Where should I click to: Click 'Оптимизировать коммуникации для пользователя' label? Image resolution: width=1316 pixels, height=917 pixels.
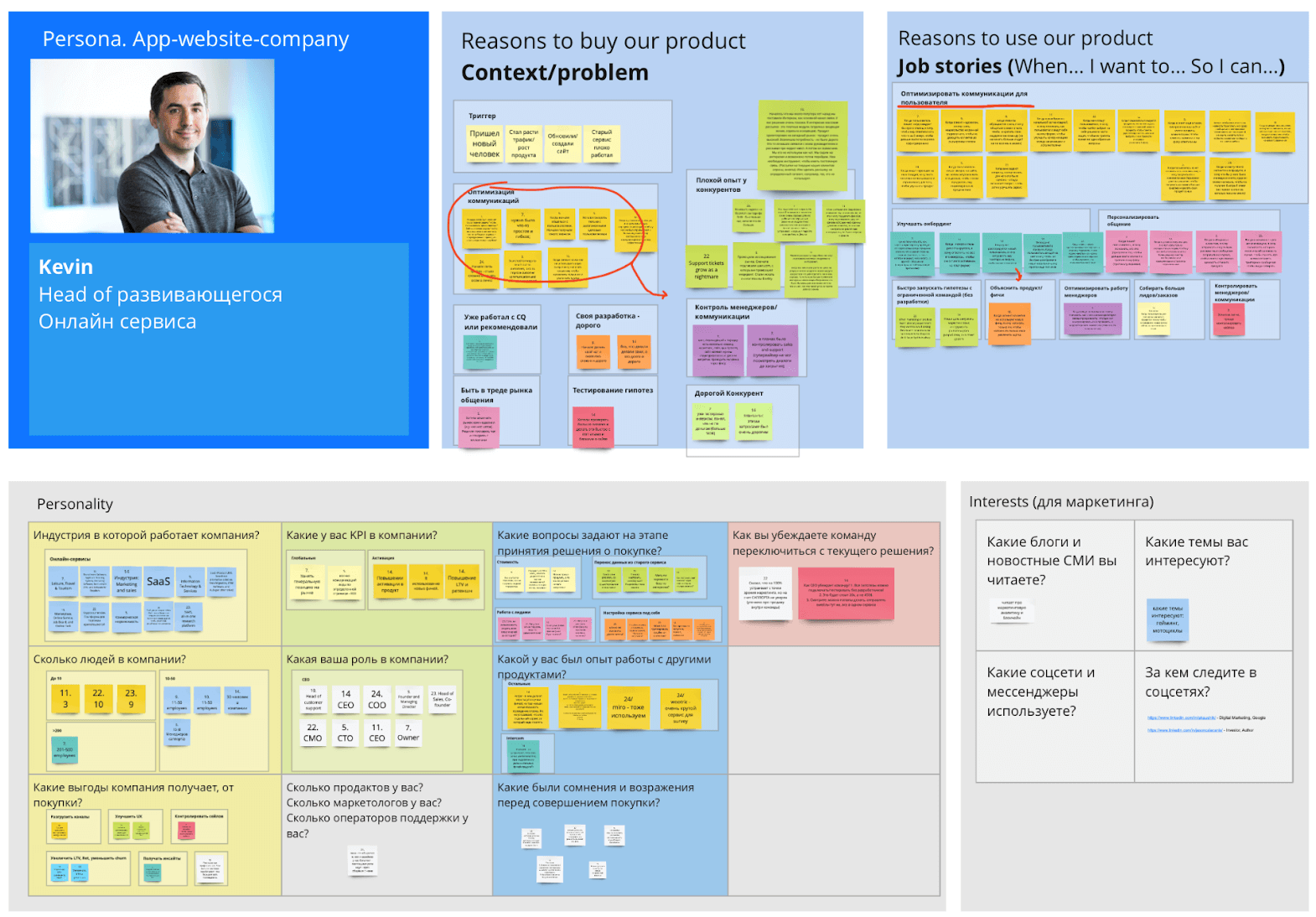[963, 97]
